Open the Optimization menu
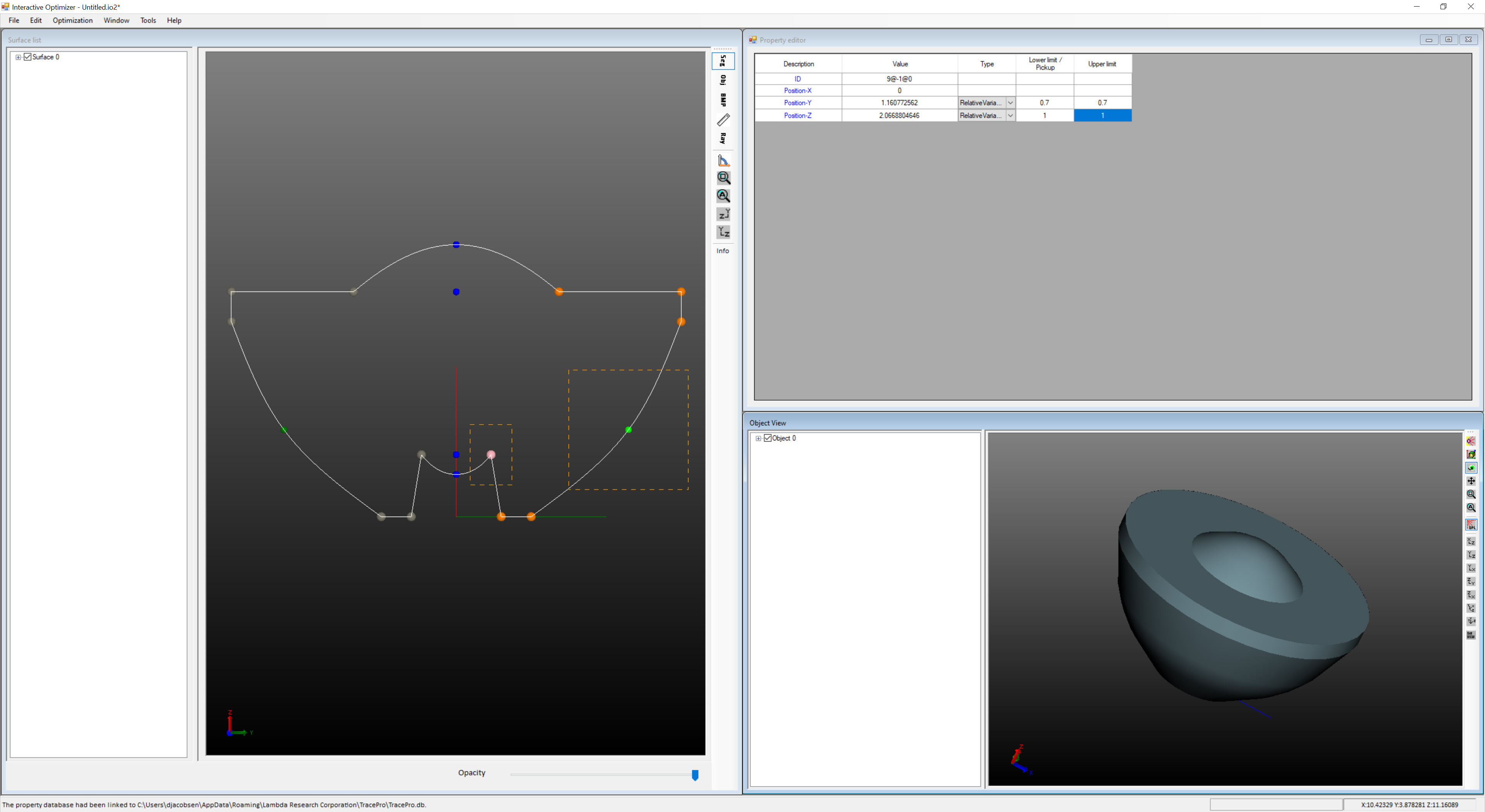This screenshot has width=1485, height=812. (x=73, y=20)
